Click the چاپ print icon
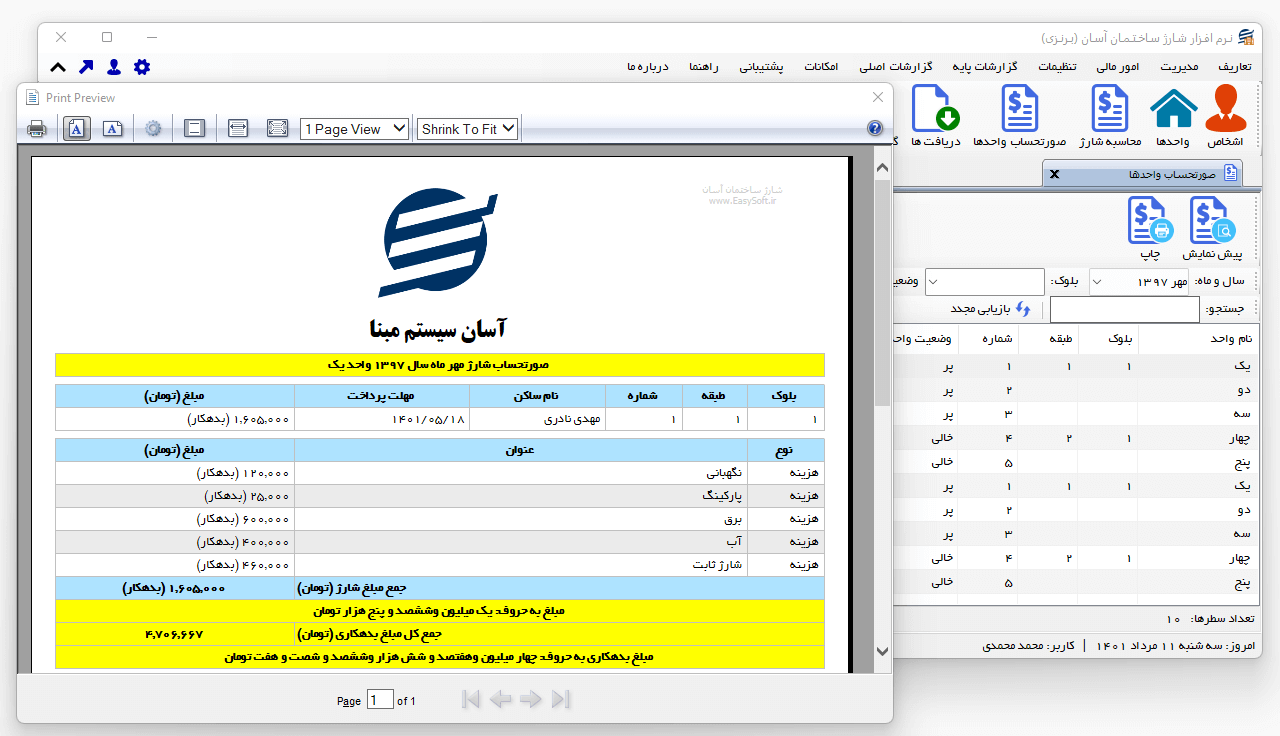1280x736 pixels. [1151, 228]
